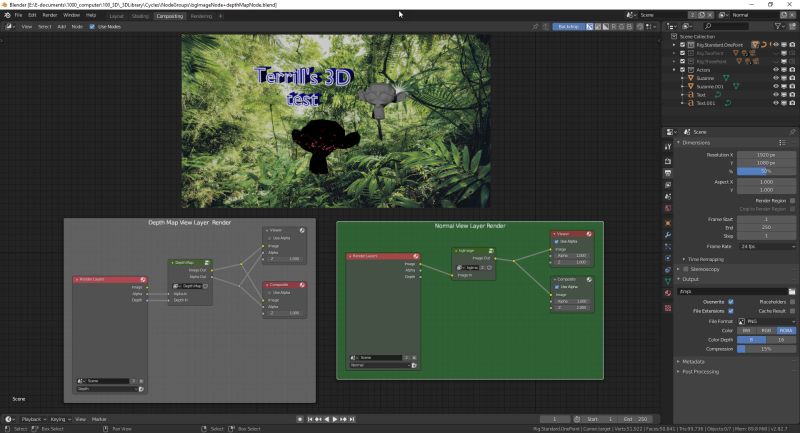Select the RGBA color mode button

pos(786,330)
